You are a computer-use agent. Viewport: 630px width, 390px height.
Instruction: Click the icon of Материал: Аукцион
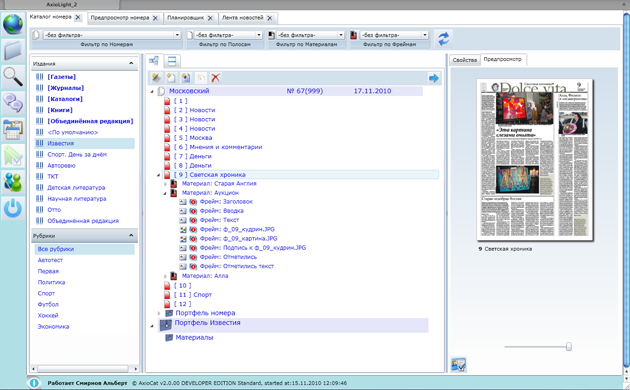[x=174, y=193]
